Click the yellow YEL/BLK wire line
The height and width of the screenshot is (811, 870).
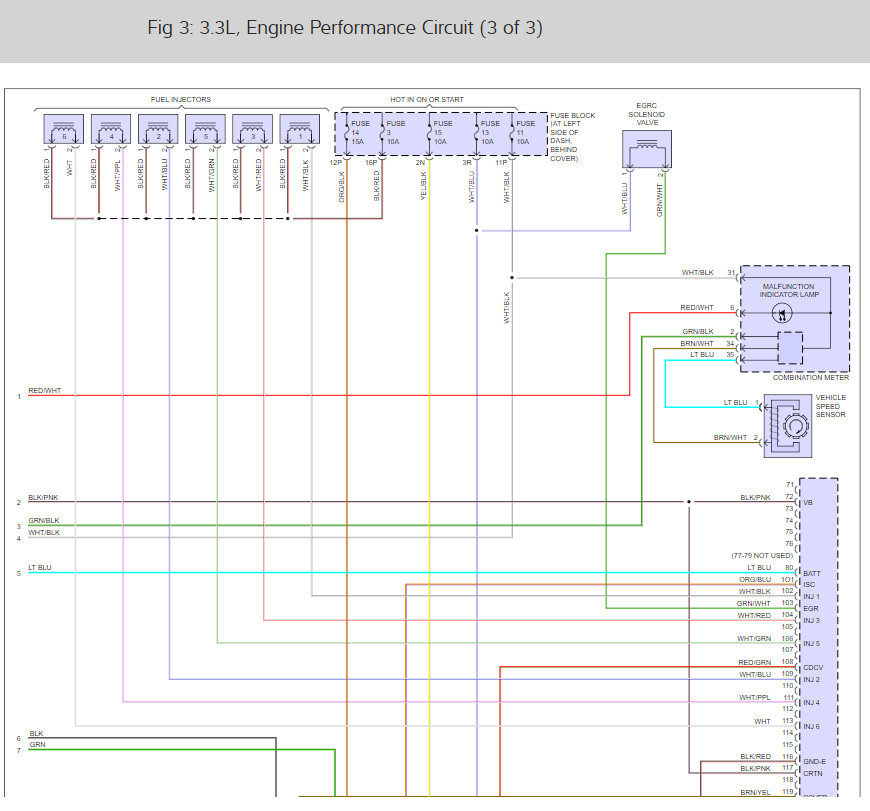(x=429, y=477)
